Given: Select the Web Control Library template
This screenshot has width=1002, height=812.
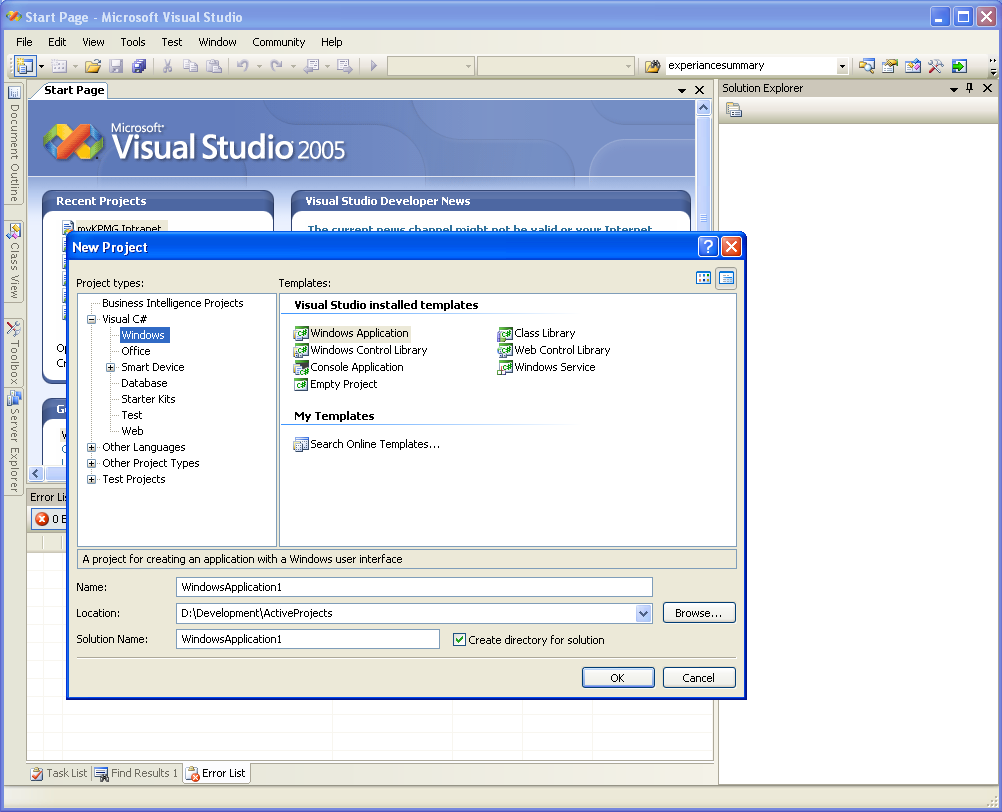Looking at the screenshot, I should click(x=554, y=350).
